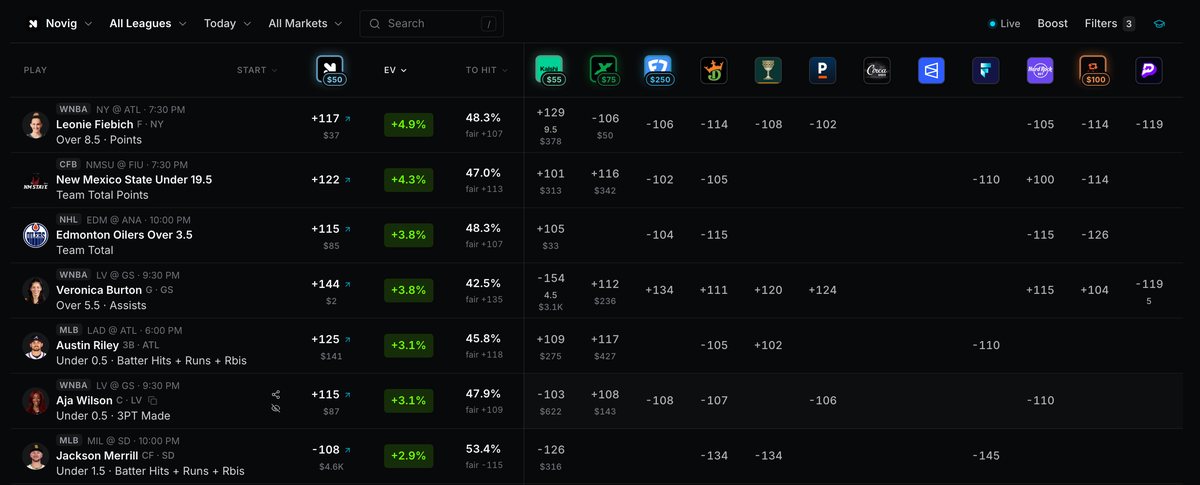Click the Boost button

(x=1052, y=23)
